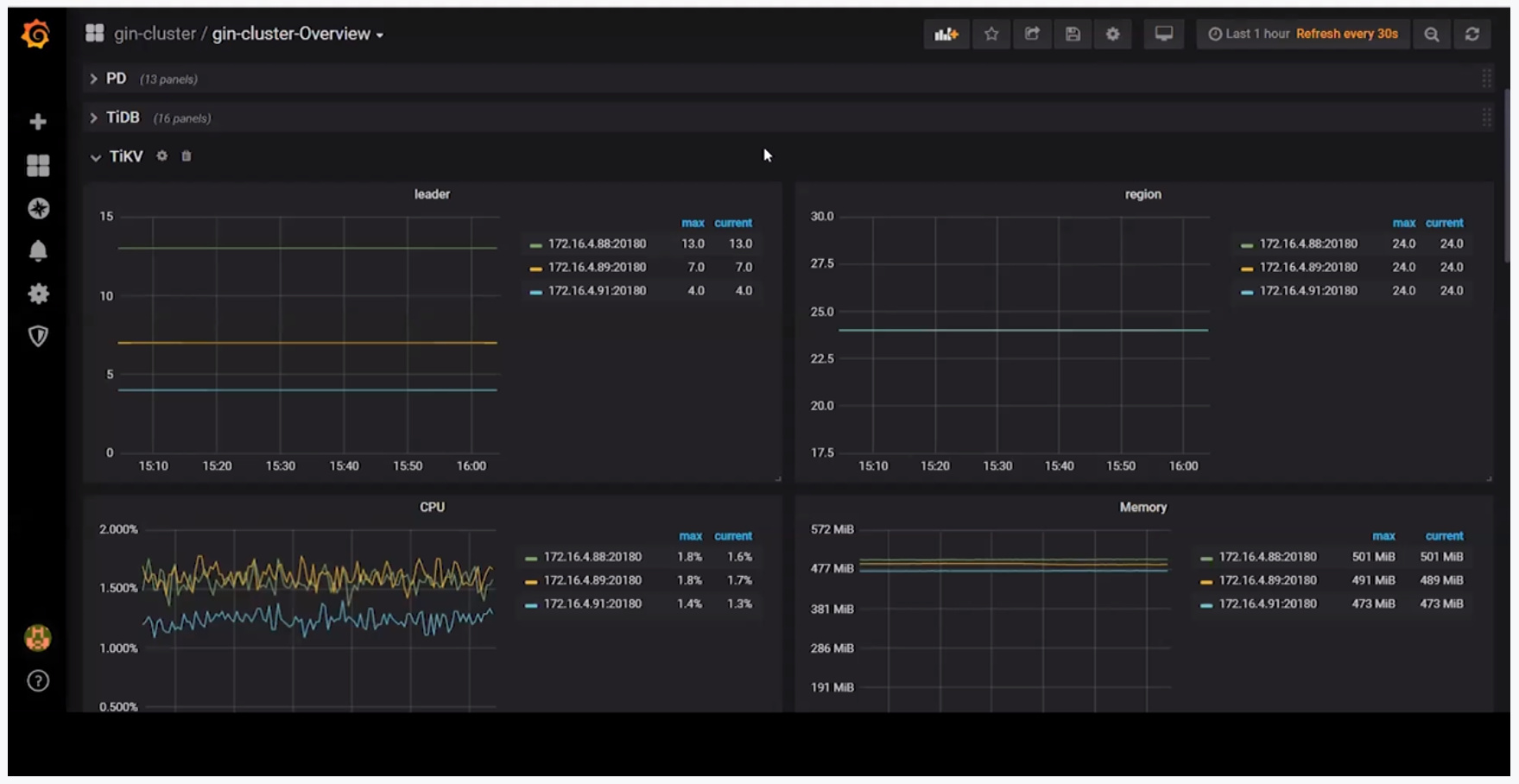Open Configuration gear icon in sidebar

pos(38,294)
